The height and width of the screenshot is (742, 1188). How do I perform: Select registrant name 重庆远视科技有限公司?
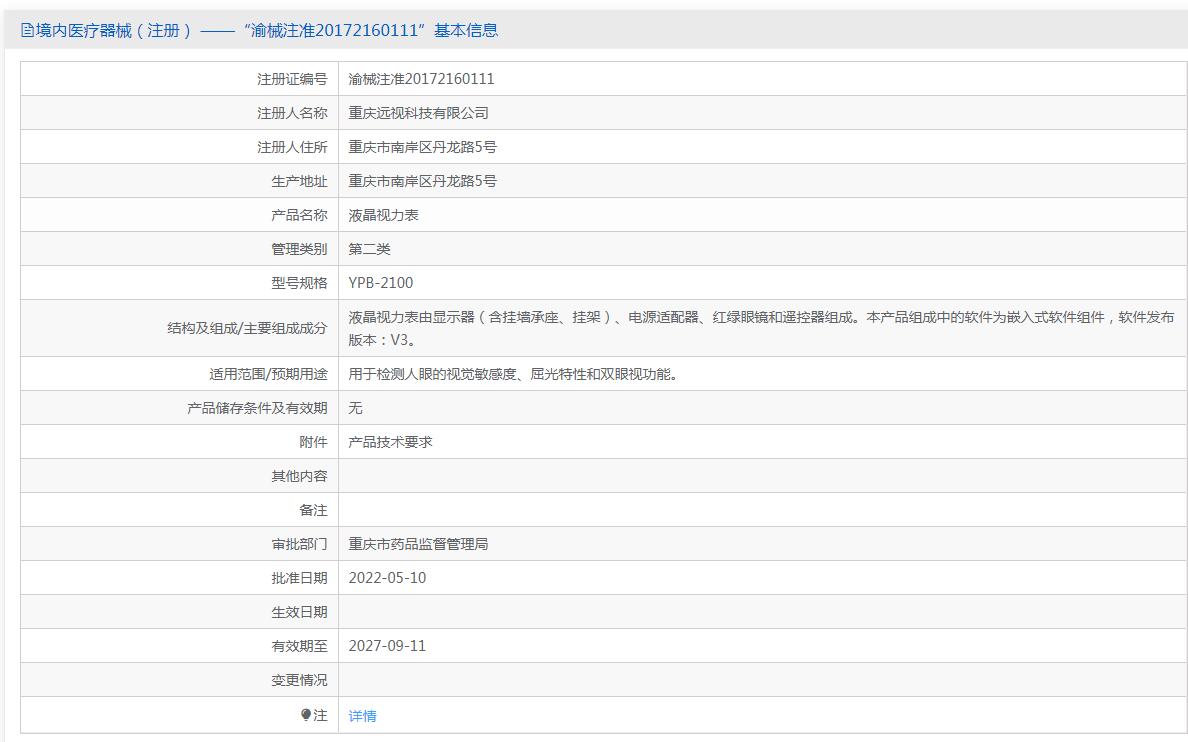pos(418,113)
